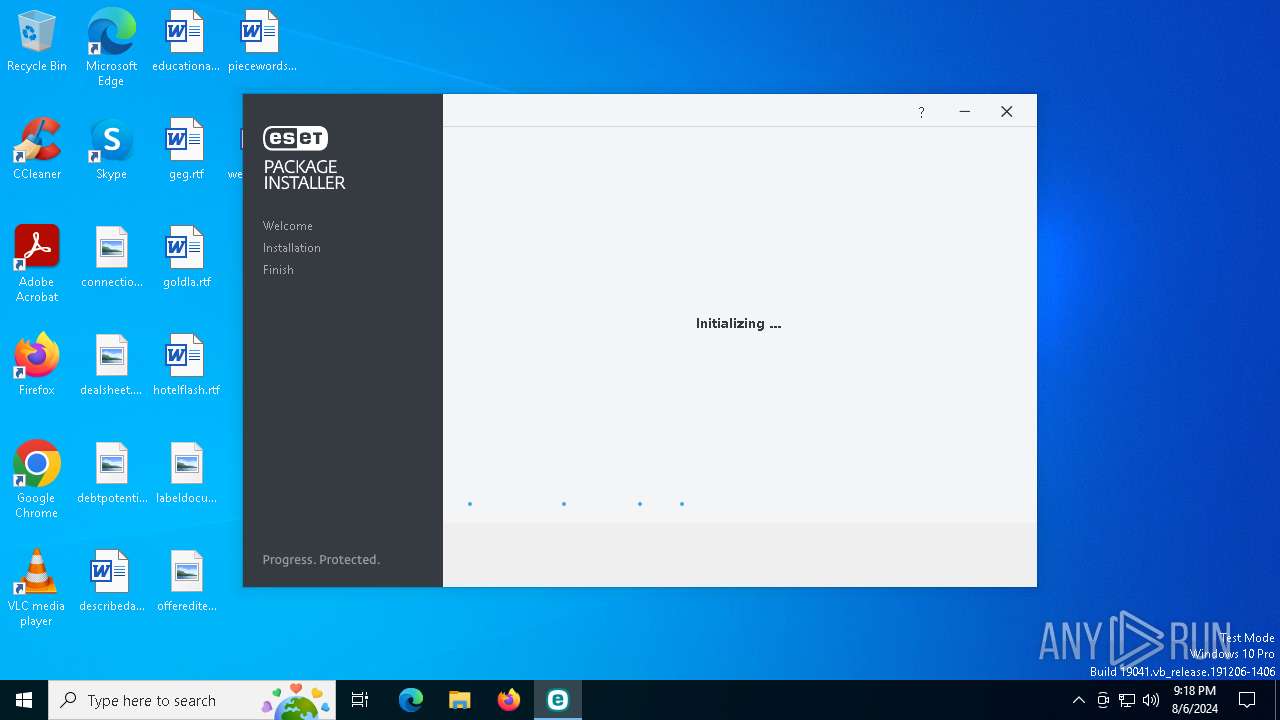Launch Microsoft Edge from the taskbar

point(411,700)
